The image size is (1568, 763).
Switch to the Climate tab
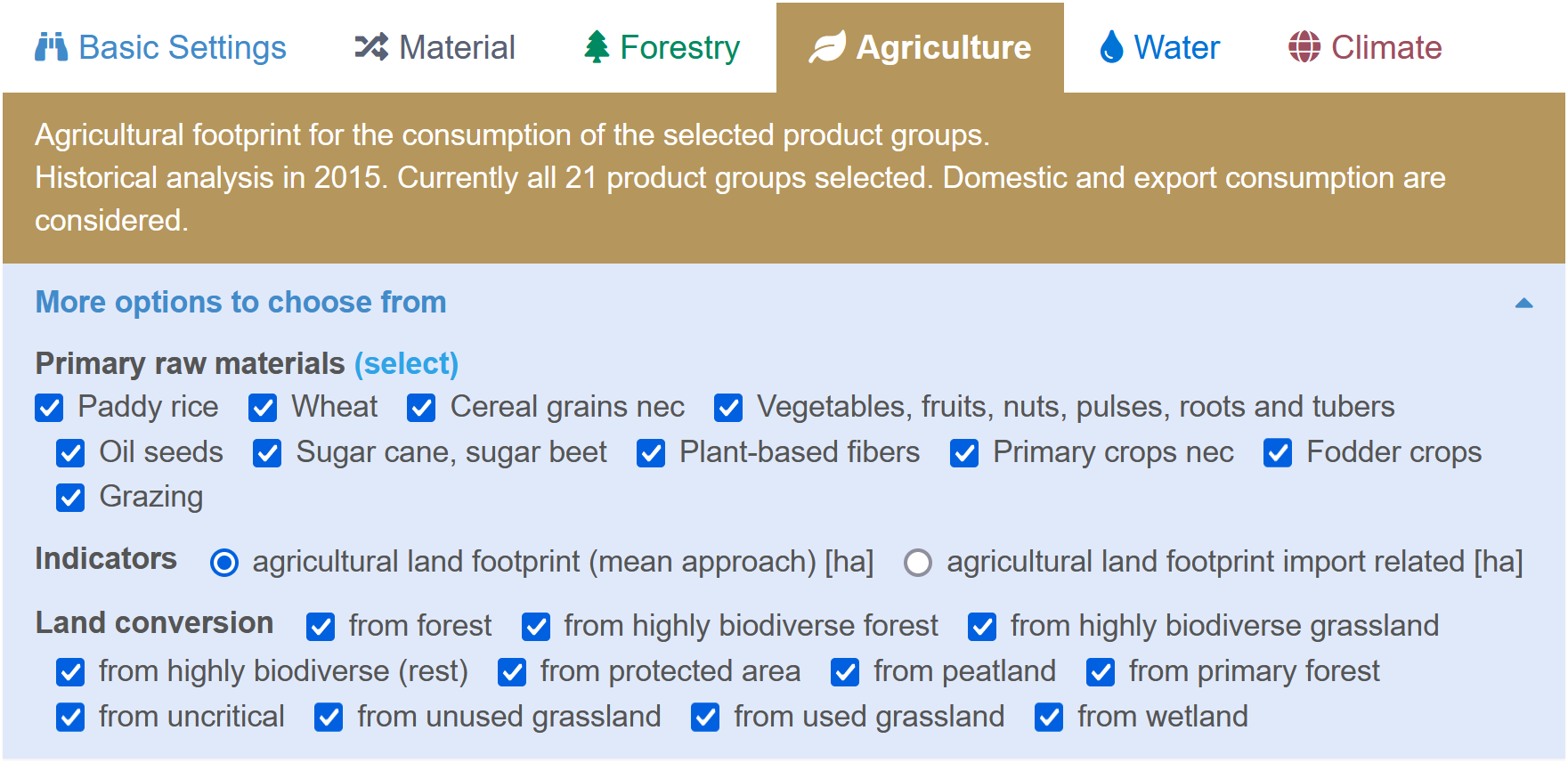[x=1365, y=47]
